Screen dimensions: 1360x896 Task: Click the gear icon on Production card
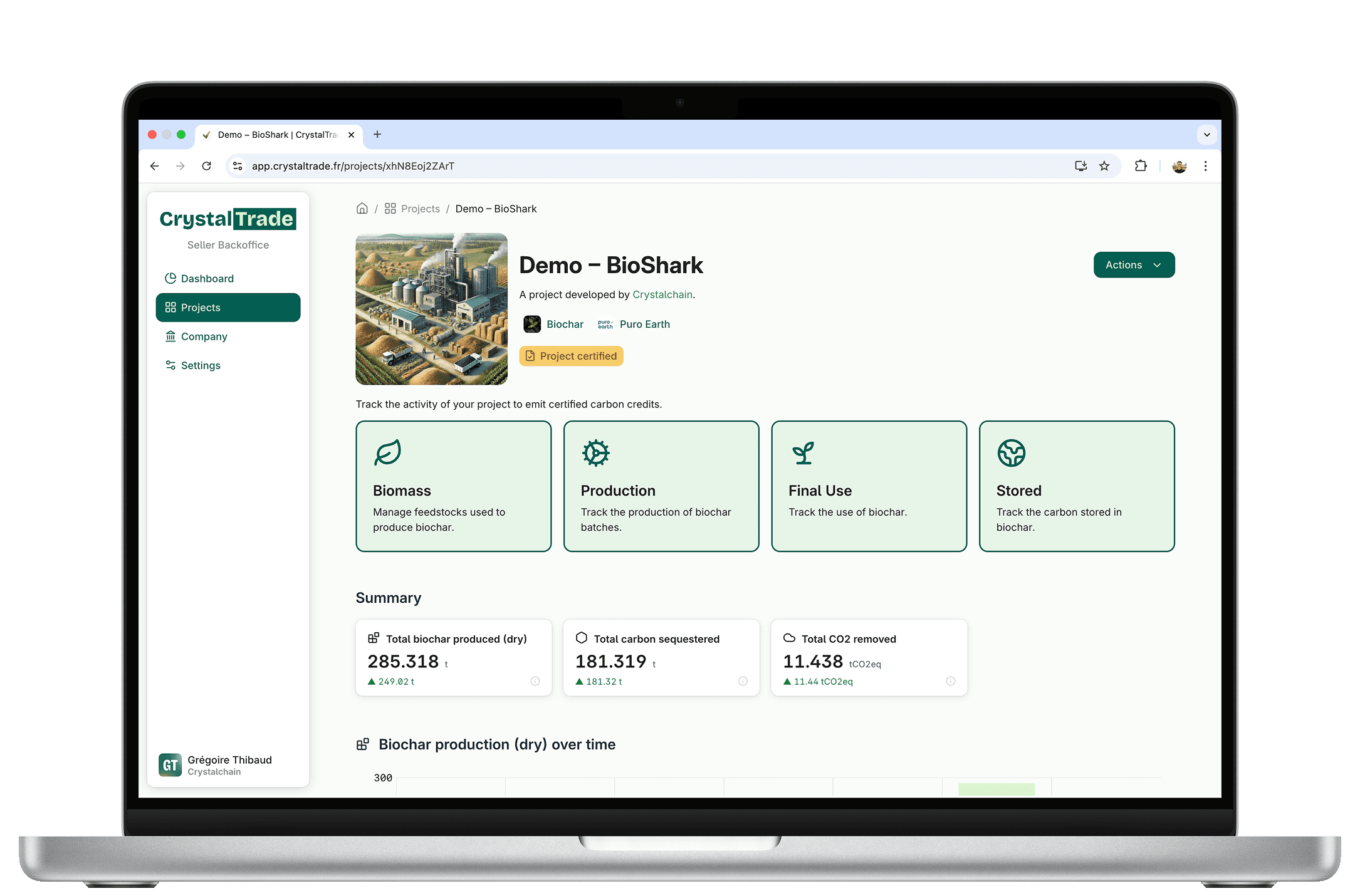595,452
